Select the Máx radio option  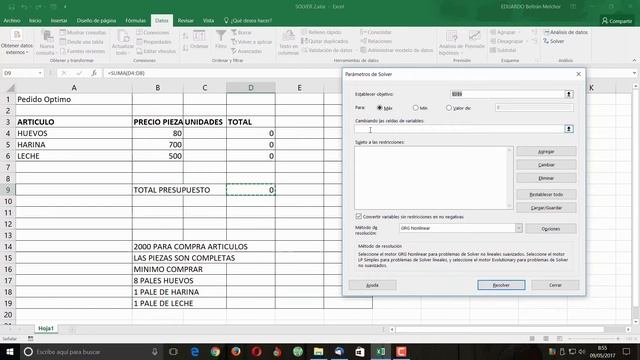pos(380,108)
